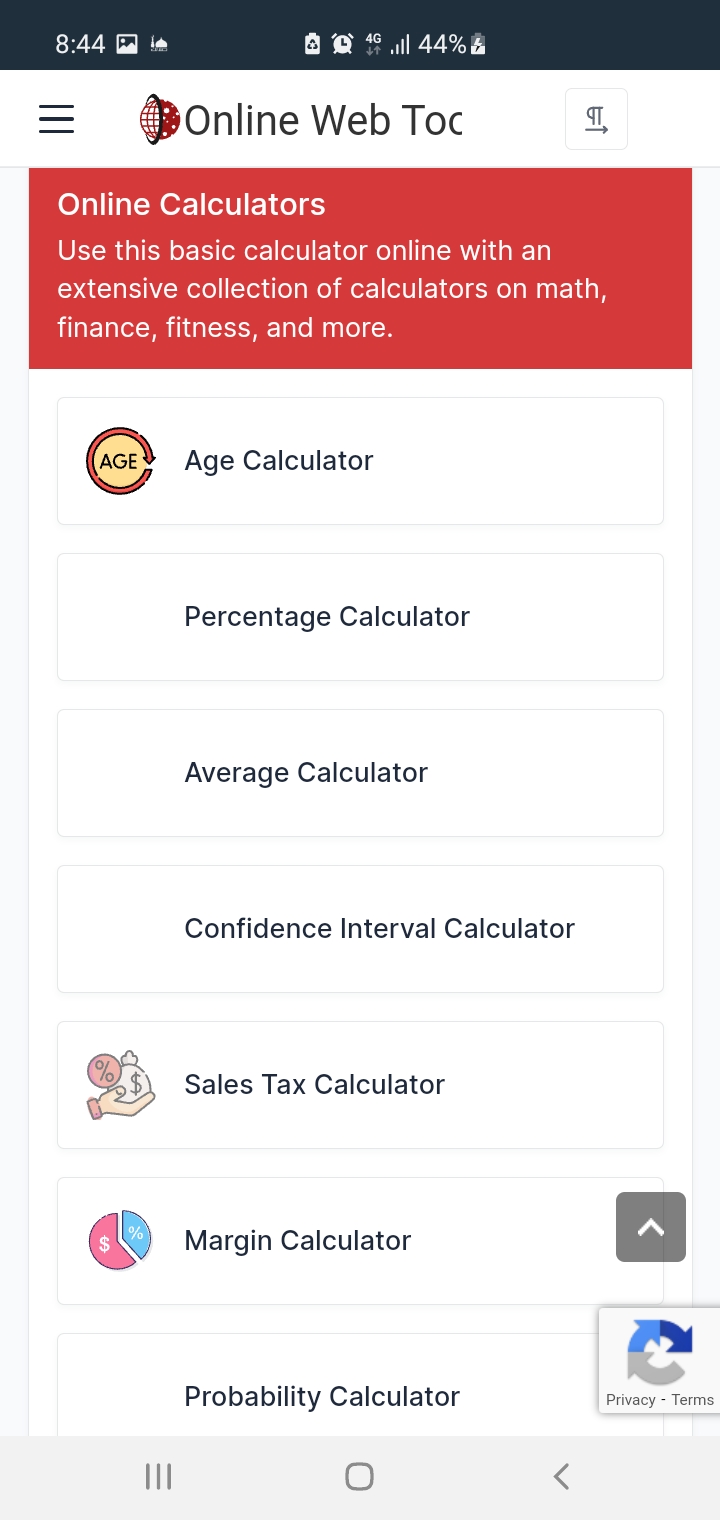Go to Confidence Interval Calculator
Image resolution: width=720 pixels, height=1520 pixels.
point(379,929)
